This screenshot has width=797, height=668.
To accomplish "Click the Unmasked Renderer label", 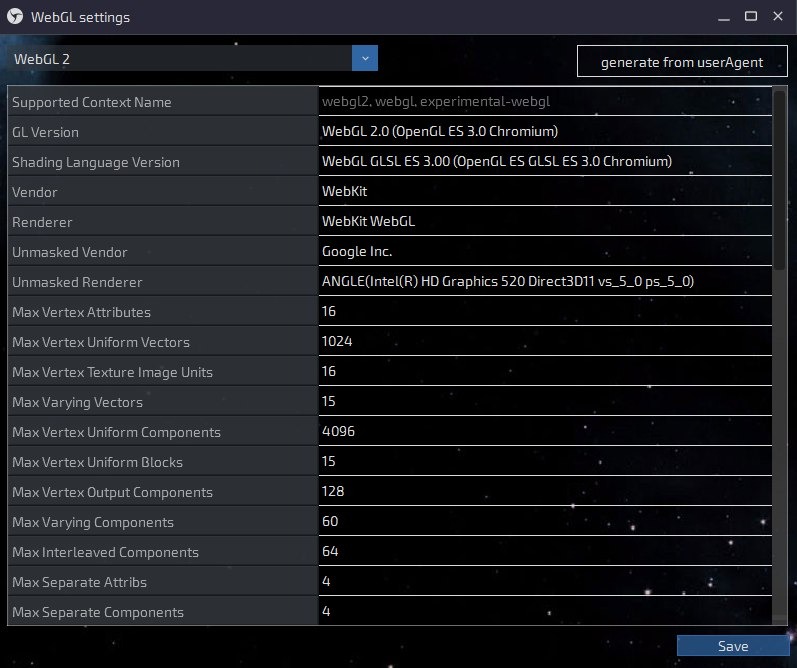I will click(77, 282).
